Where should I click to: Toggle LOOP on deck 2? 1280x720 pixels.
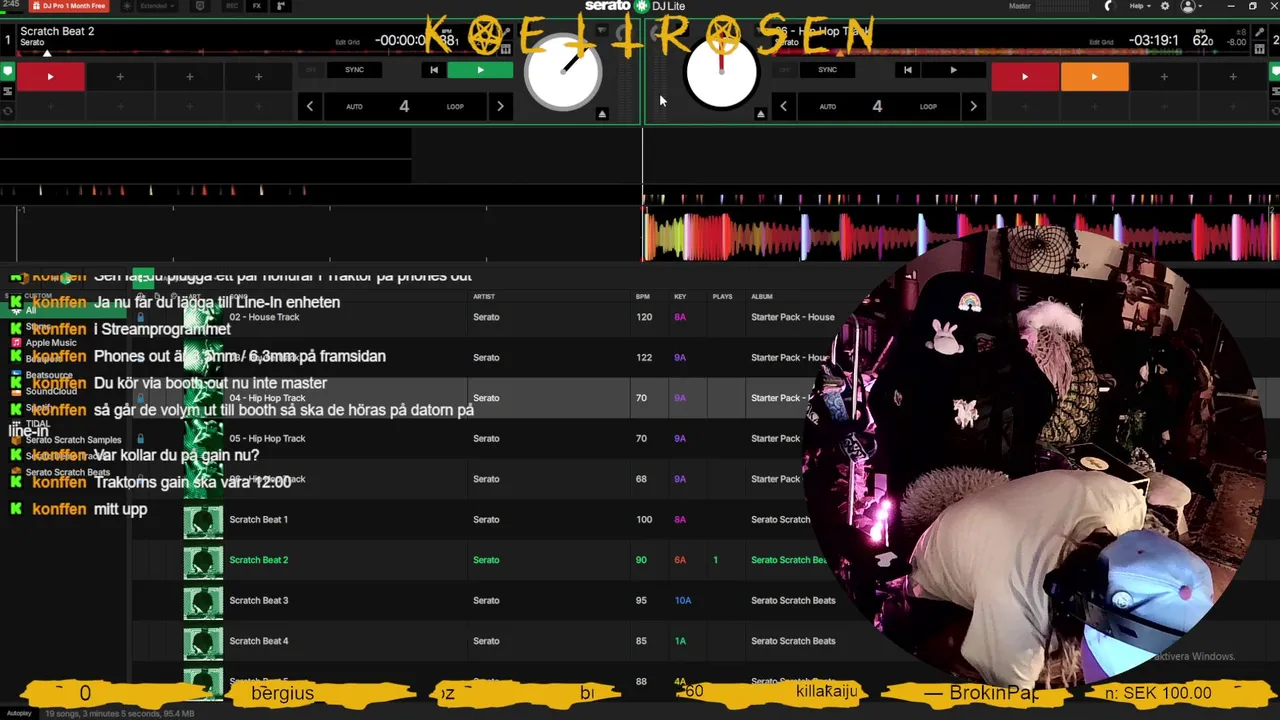click(x=928, y=106)
